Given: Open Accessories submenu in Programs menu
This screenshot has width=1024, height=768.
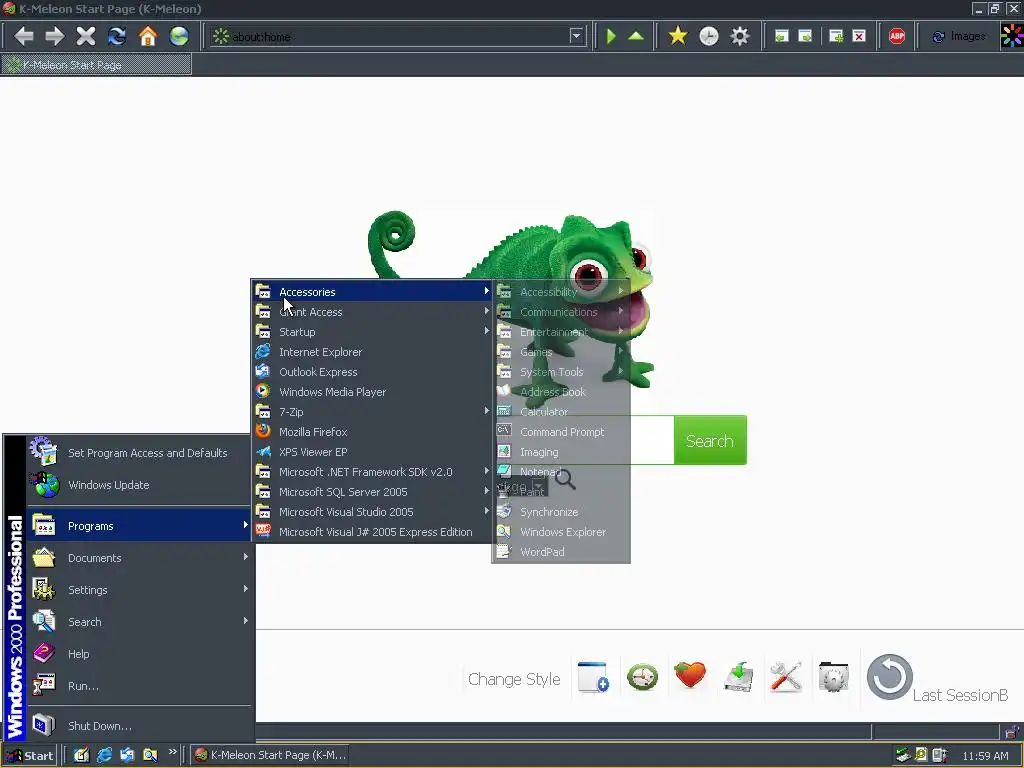Looking at the screenshot, I should point(372,292).
